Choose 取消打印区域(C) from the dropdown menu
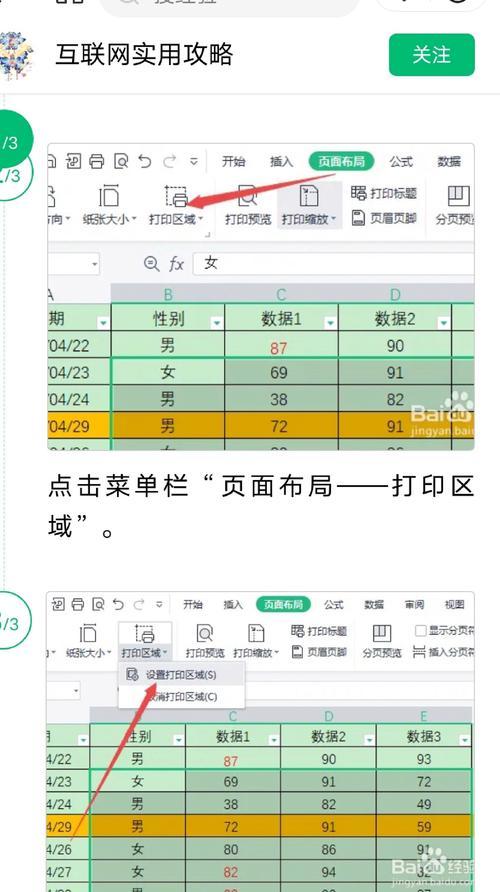This screenshot has width=500, height=892. pyautogui.click(x=181, y=697)
